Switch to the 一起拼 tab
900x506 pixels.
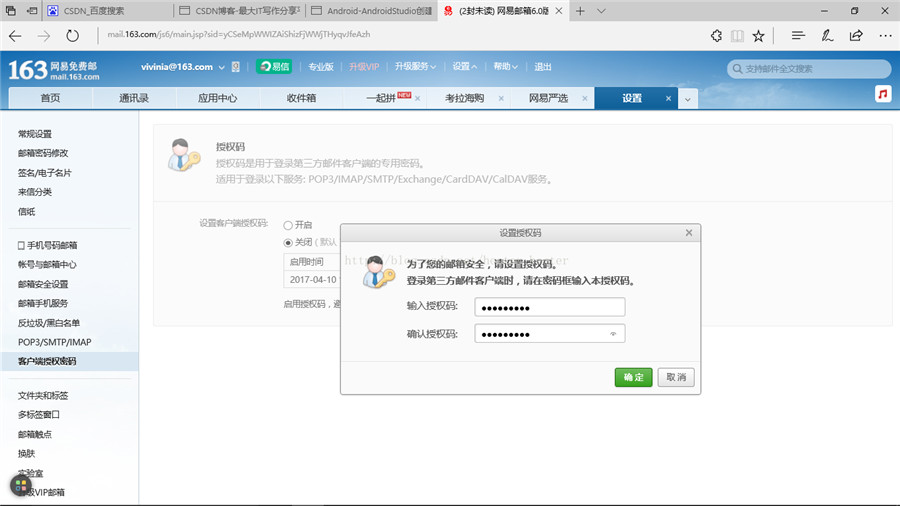click(381, 98)
